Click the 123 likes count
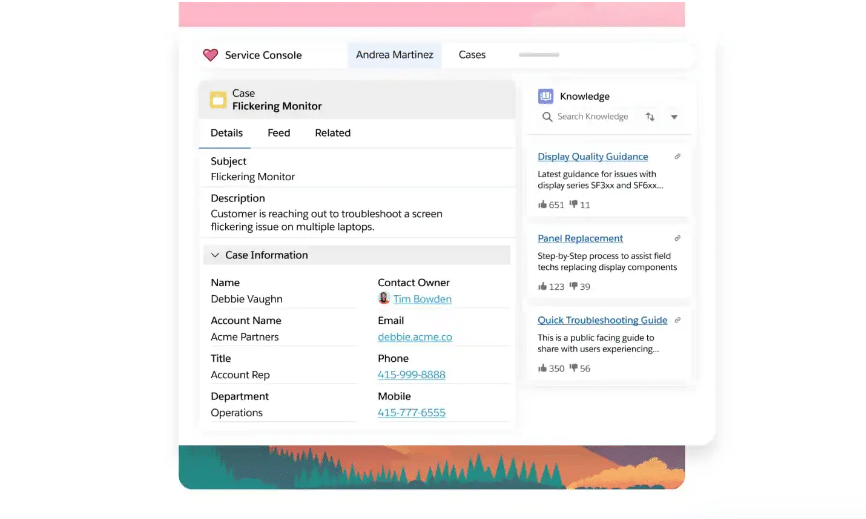The width and height of the screenshot is (866, 519). click(556, 287)
